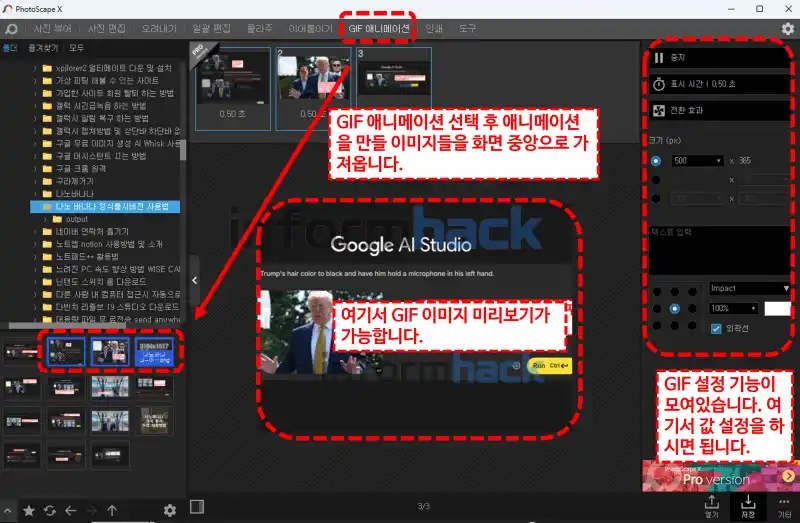This screenshot has width=800, height=523.
Task: Switch to the 사진 뷰어 tab
Action: coord(53,29)
